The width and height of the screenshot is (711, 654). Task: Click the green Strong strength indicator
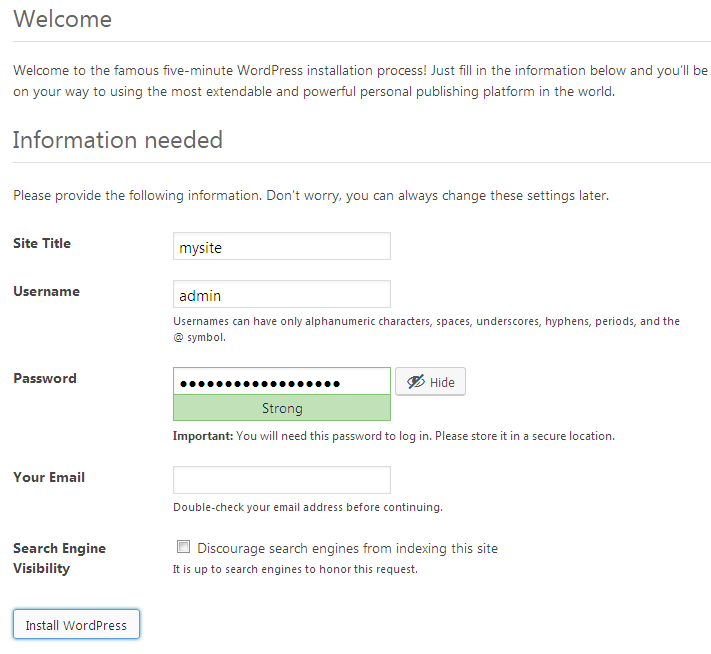pos(282,408)
